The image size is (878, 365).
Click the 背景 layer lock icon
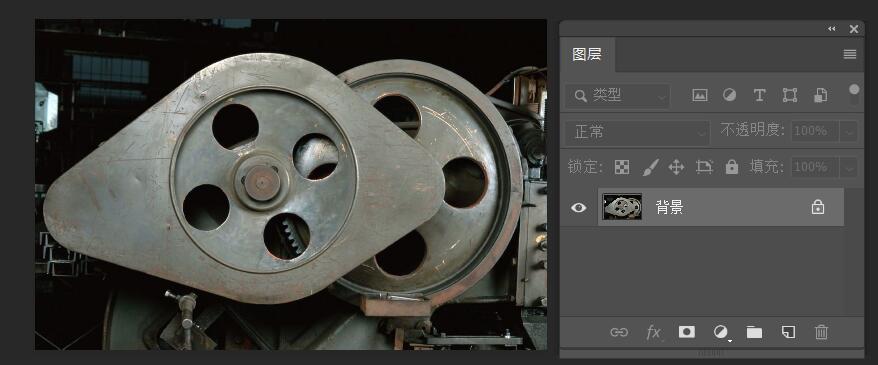(818, 207)
